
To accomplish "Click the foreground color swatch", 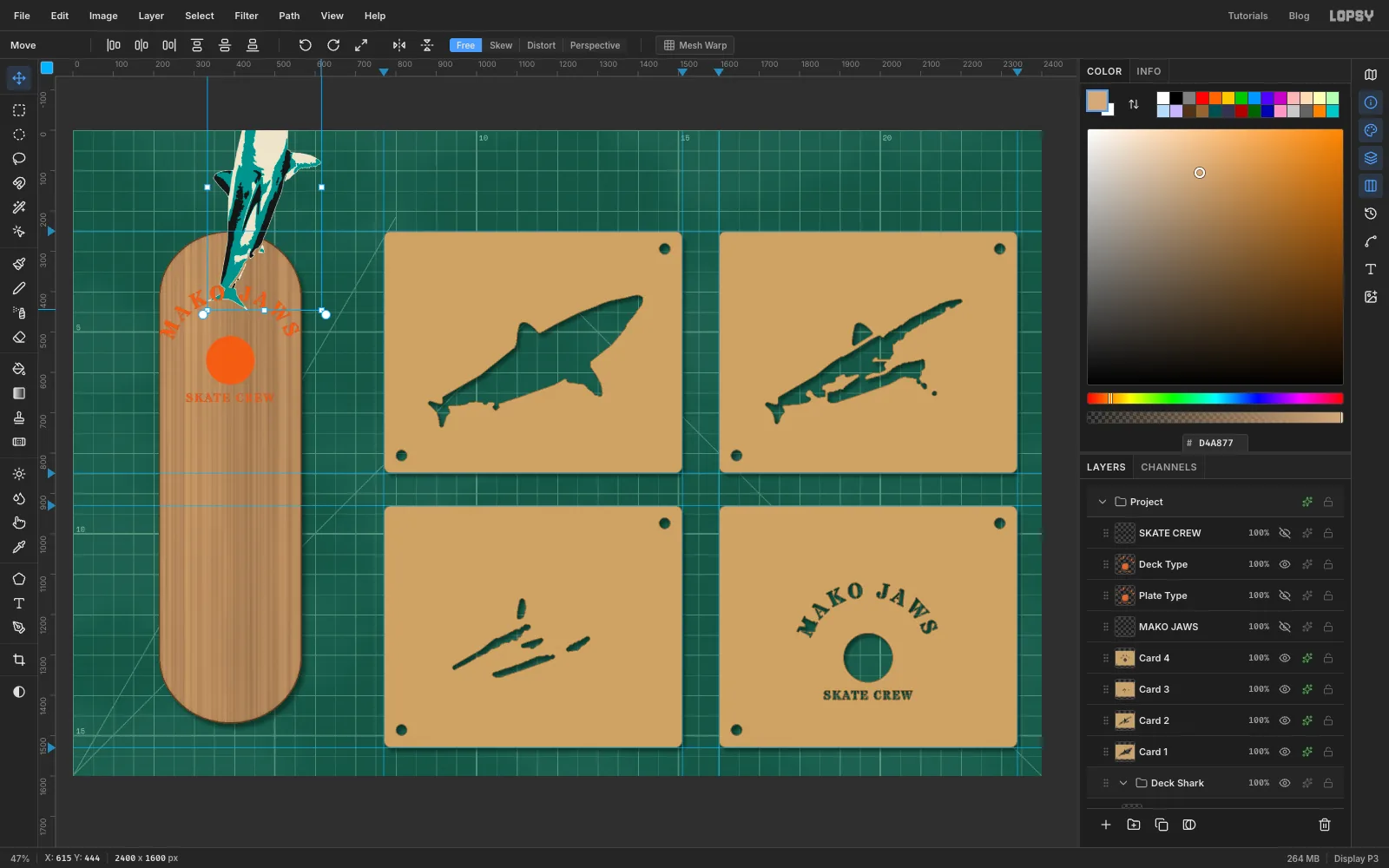I will [x=1097, y=101].
